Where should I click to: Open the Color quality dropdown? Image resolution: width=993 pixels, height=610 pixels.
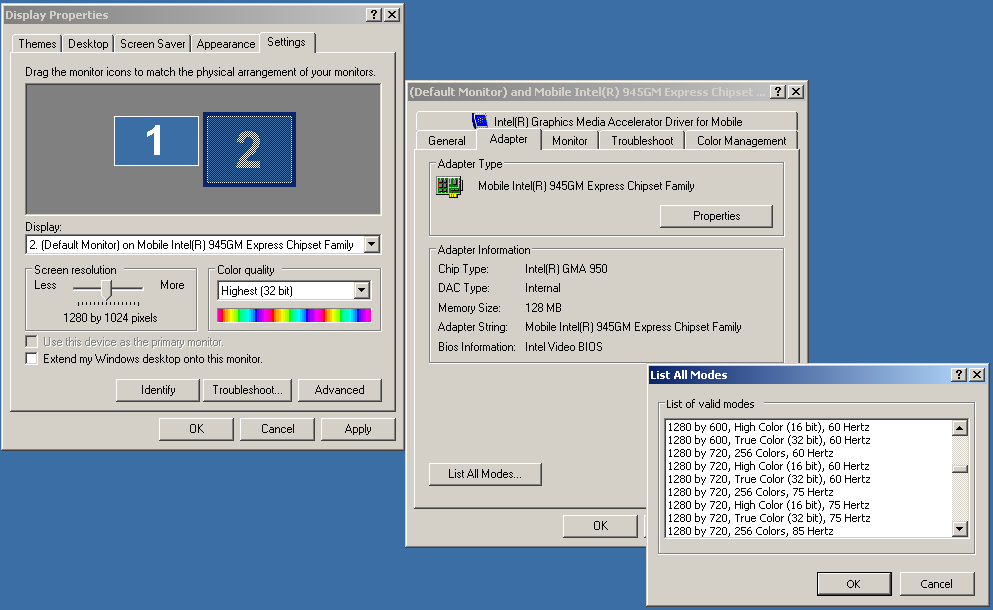(x=361, y=290)
